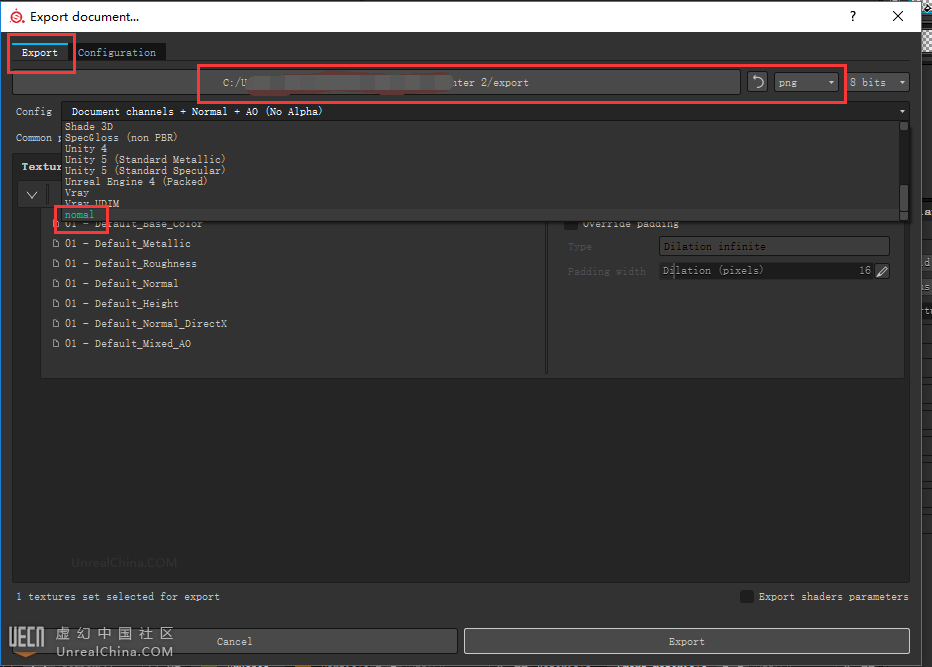This screenshot has height=667, width=932.
Task: Click the Dilation pixels padding width slider
Action: point(765,271)
